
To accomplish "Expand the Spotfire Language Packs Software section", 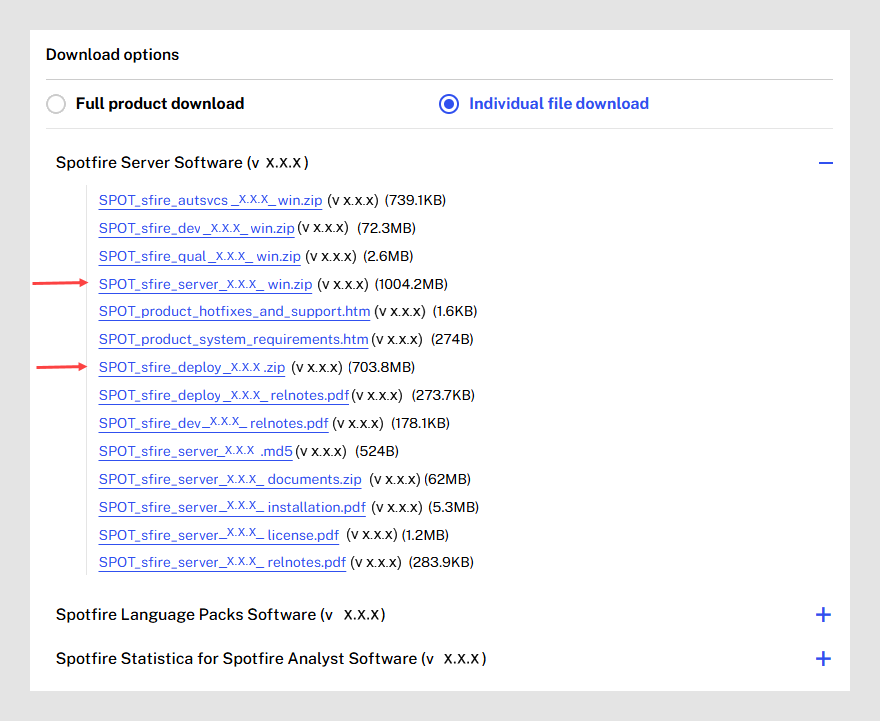I will click(x=823, y=614).
